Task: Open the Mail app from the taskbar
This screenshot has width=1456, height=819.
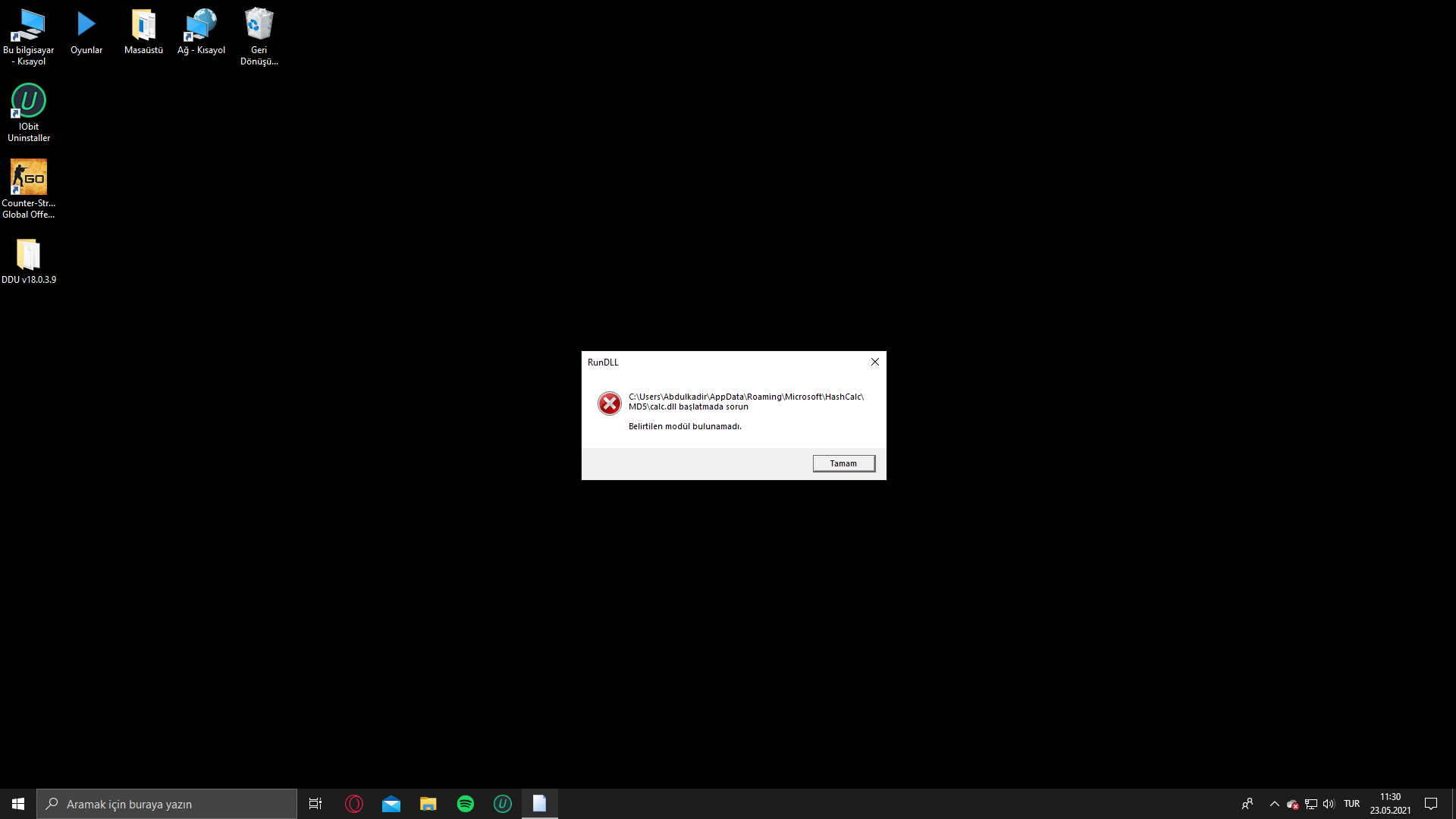Action: pyautogui.click(x=391, y=804)
